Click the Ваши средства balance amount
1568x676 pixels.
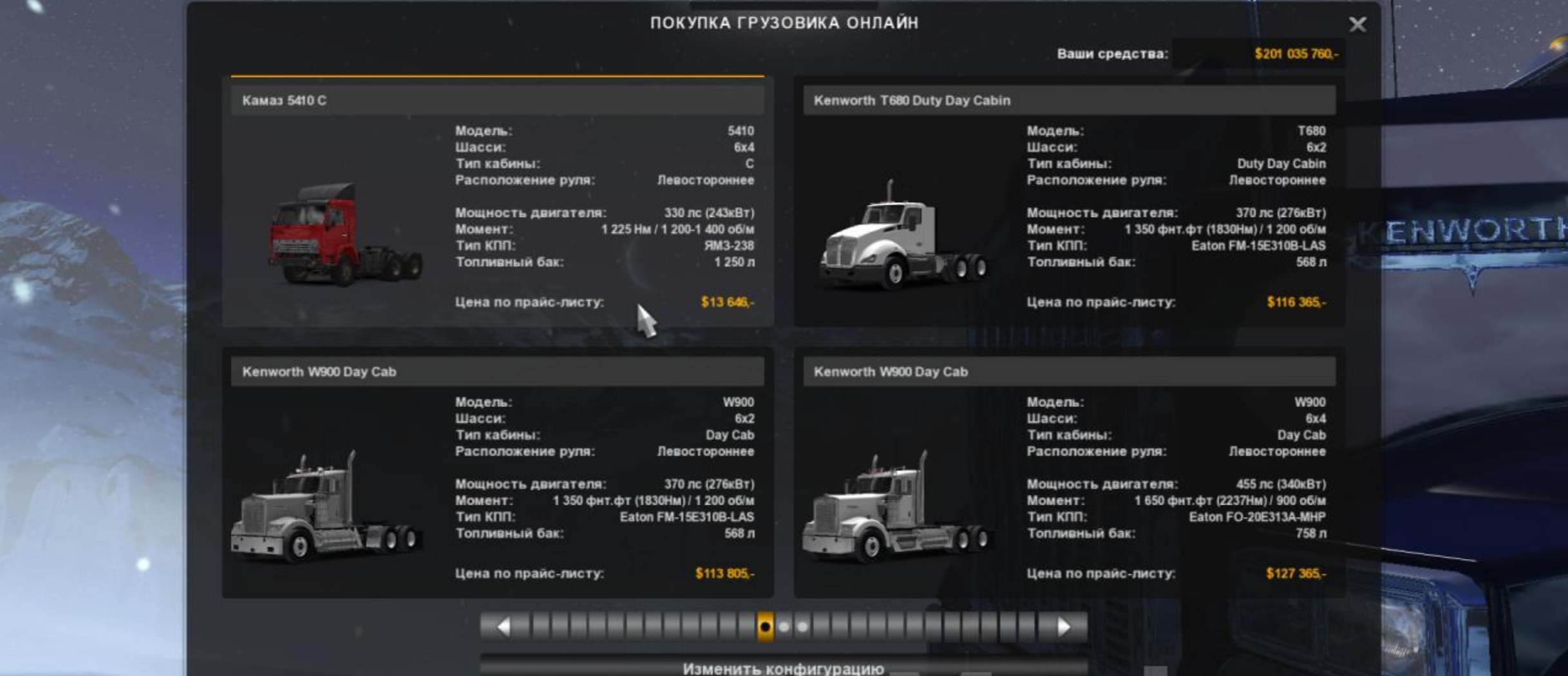point(1296,54)
